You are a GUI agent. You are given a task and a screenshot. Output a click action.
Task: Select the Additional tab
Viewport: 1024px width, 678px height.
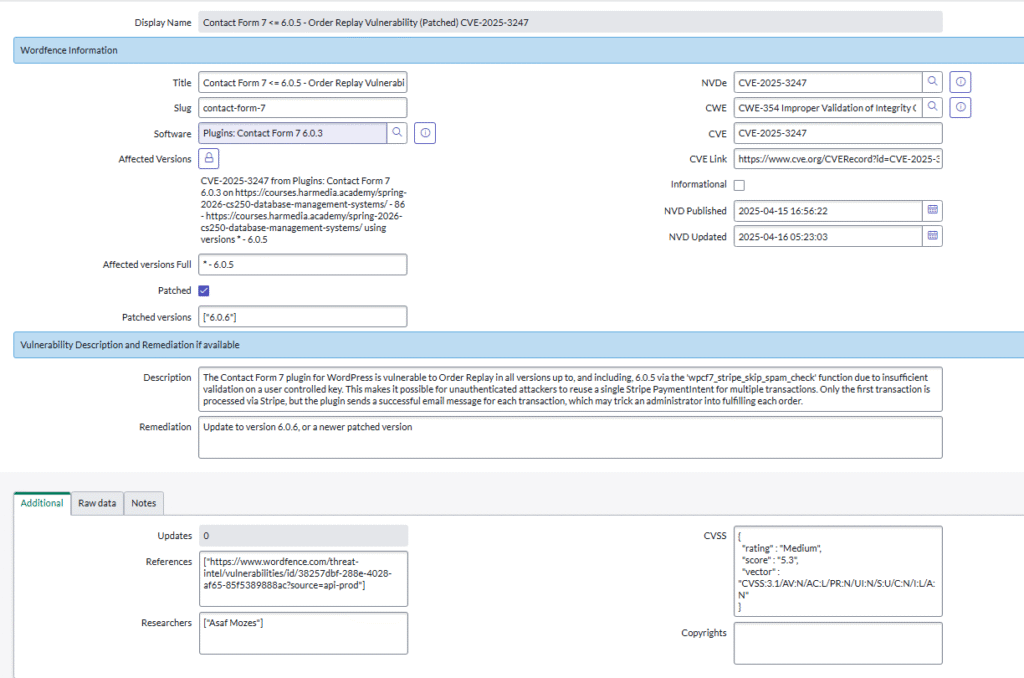click(42, 503)
